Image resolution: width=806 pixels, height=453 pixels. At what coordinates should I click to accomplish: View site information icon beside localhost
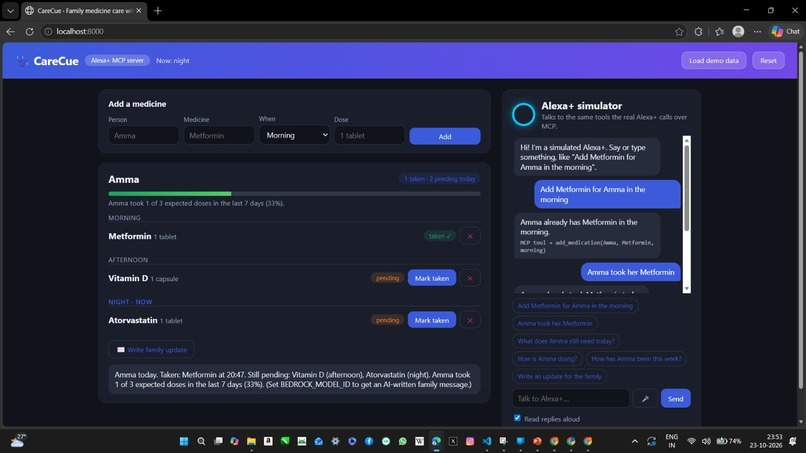click(x=48, y=31)
